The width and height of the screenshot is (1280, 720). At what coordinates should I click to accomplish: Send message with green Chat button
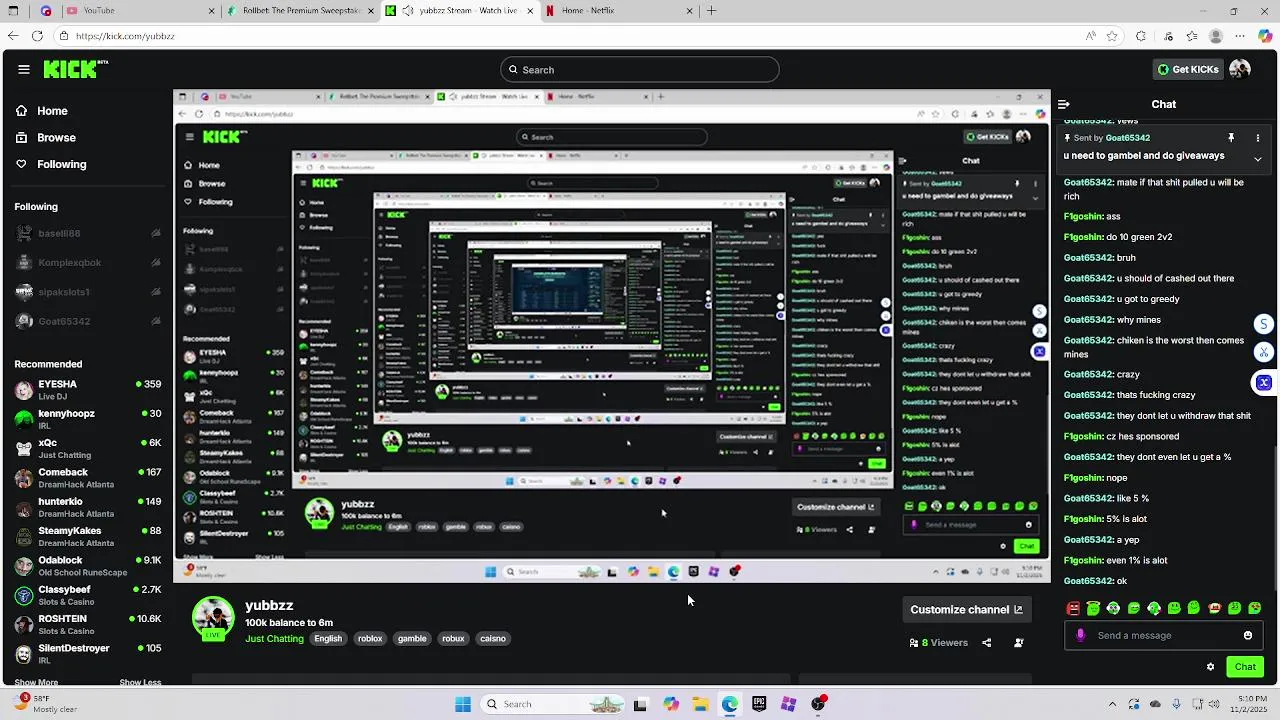(1245, 667)
